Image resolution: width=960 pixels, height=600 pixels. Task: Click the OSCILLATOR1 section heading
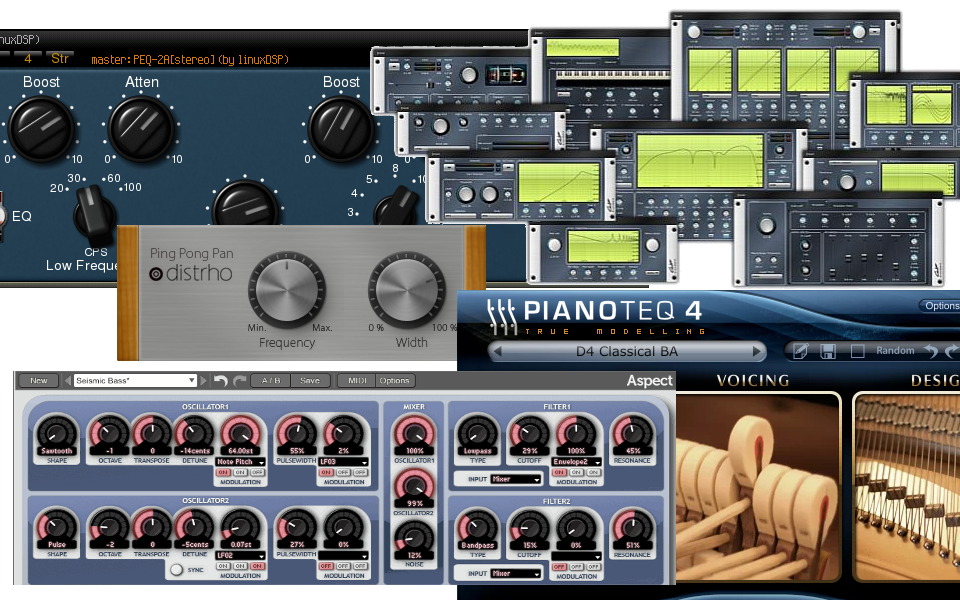tap(205, 407)
